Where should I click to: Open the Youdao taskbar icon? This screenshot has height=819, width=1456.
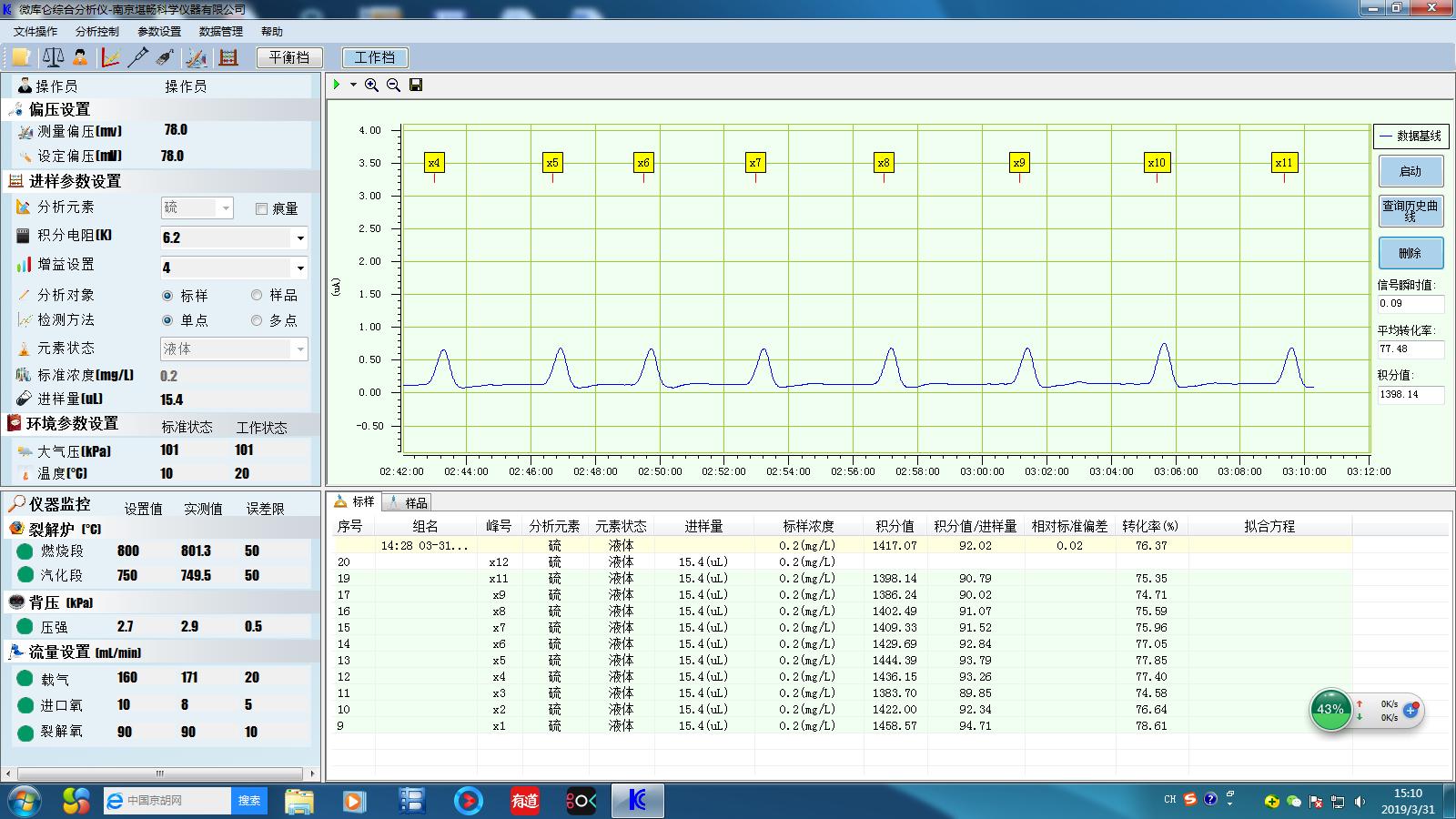coord(525,801)
